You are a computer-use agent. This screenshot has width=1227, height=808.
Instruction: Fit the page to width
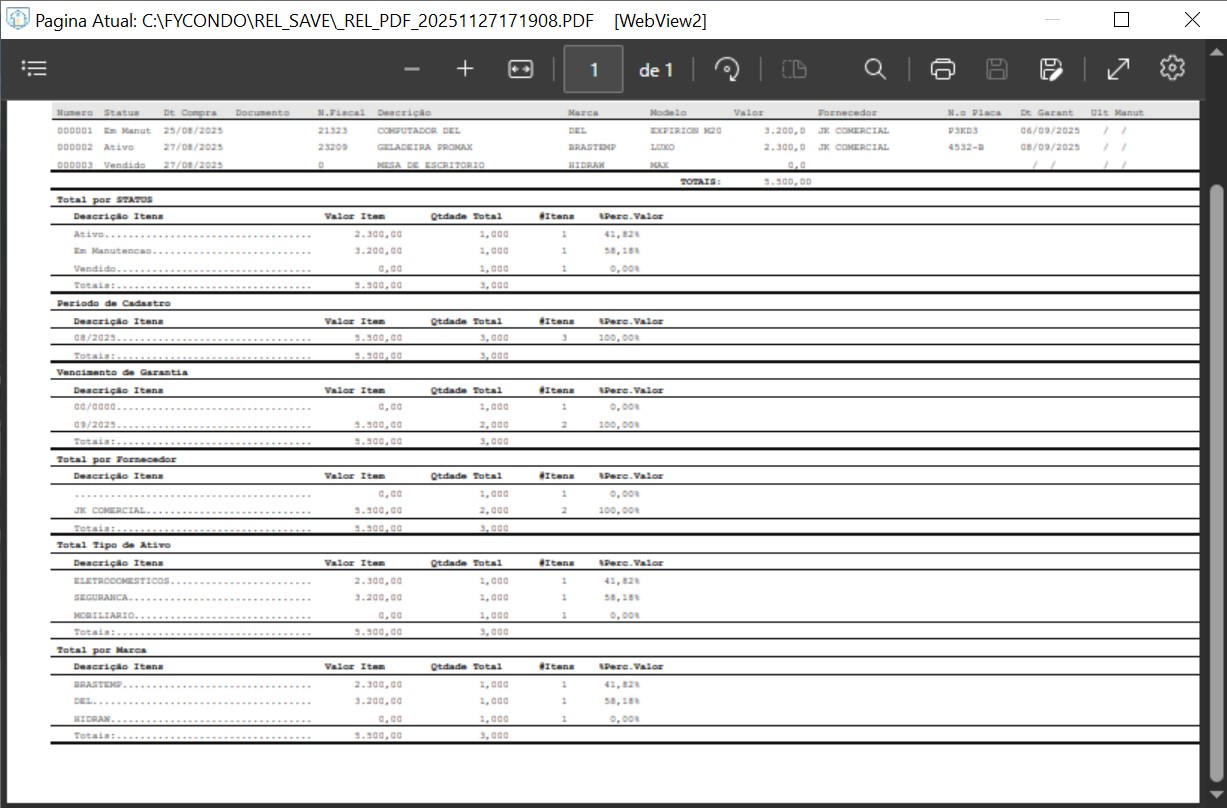pos(520,69)
